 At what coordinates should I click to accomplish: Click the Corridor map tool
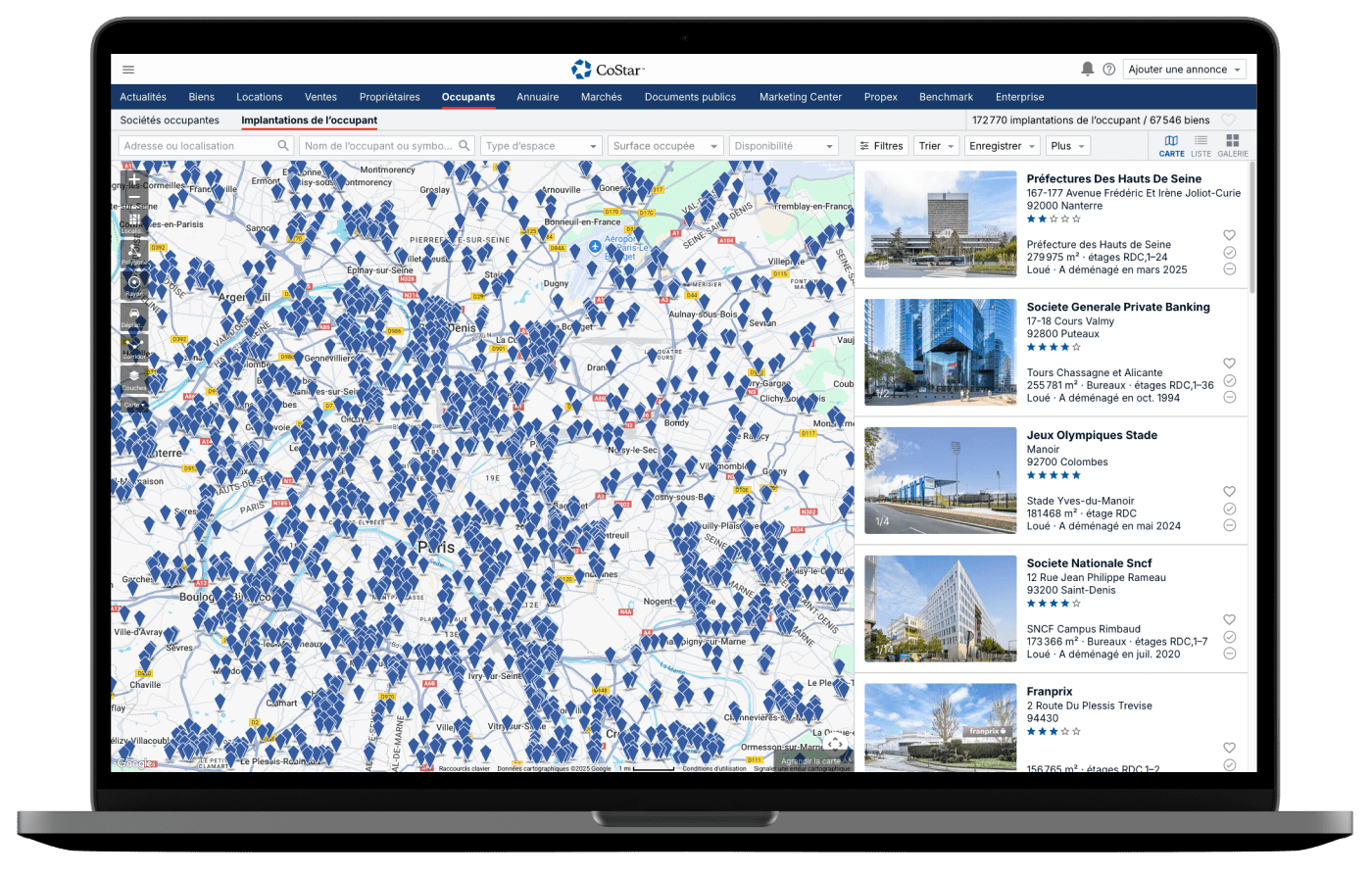coord(134,346)
